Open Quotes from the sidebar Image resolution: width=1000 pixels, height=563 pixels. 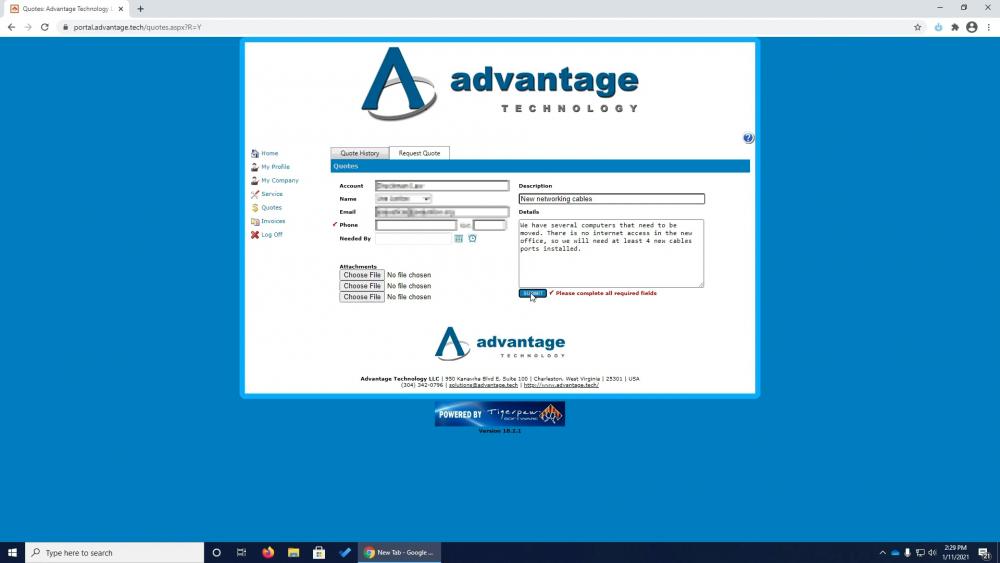(x=271, y=207)
